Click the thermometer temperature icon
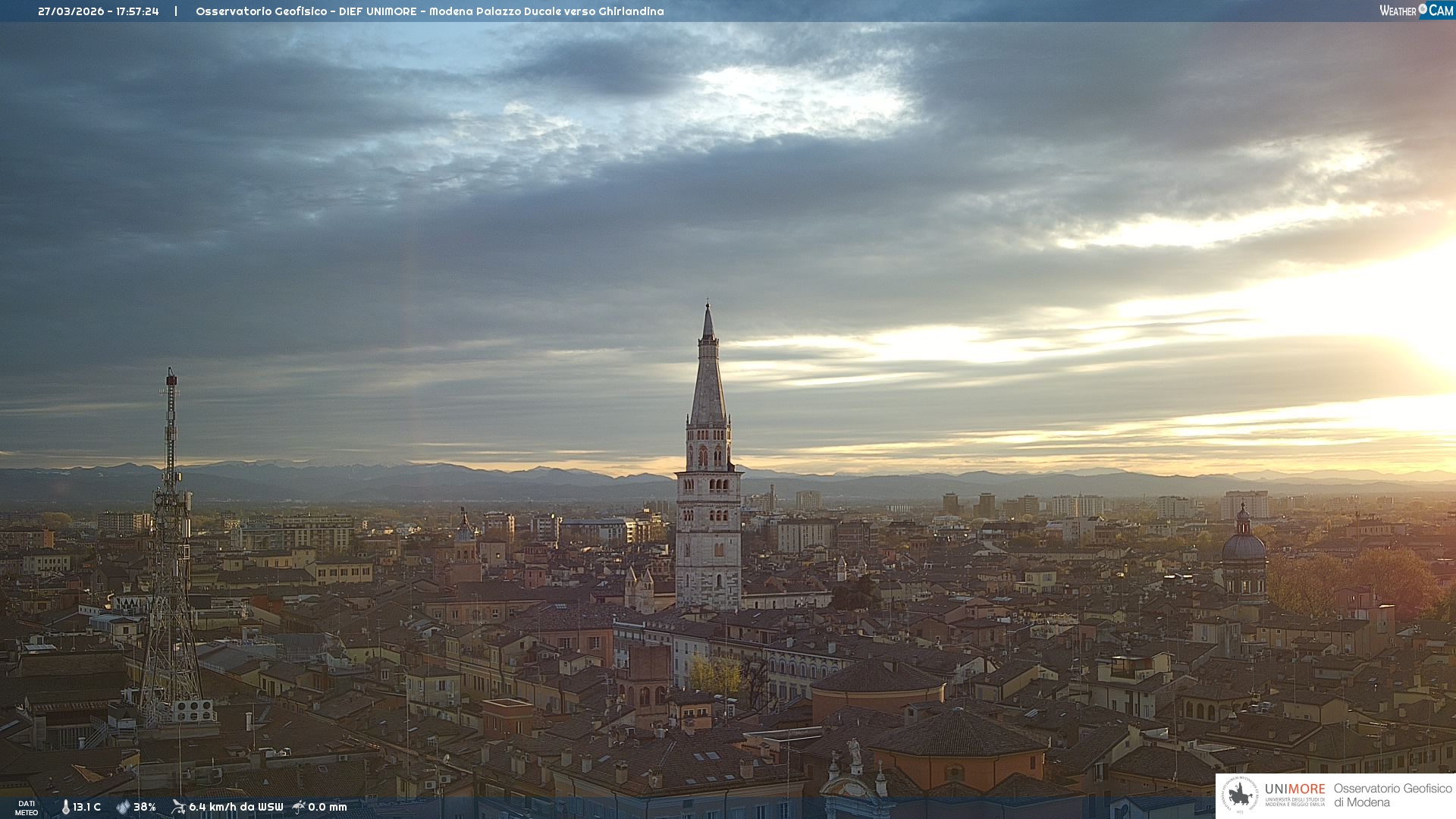Screen dimensions: 1456x819 tap(65, 807)
